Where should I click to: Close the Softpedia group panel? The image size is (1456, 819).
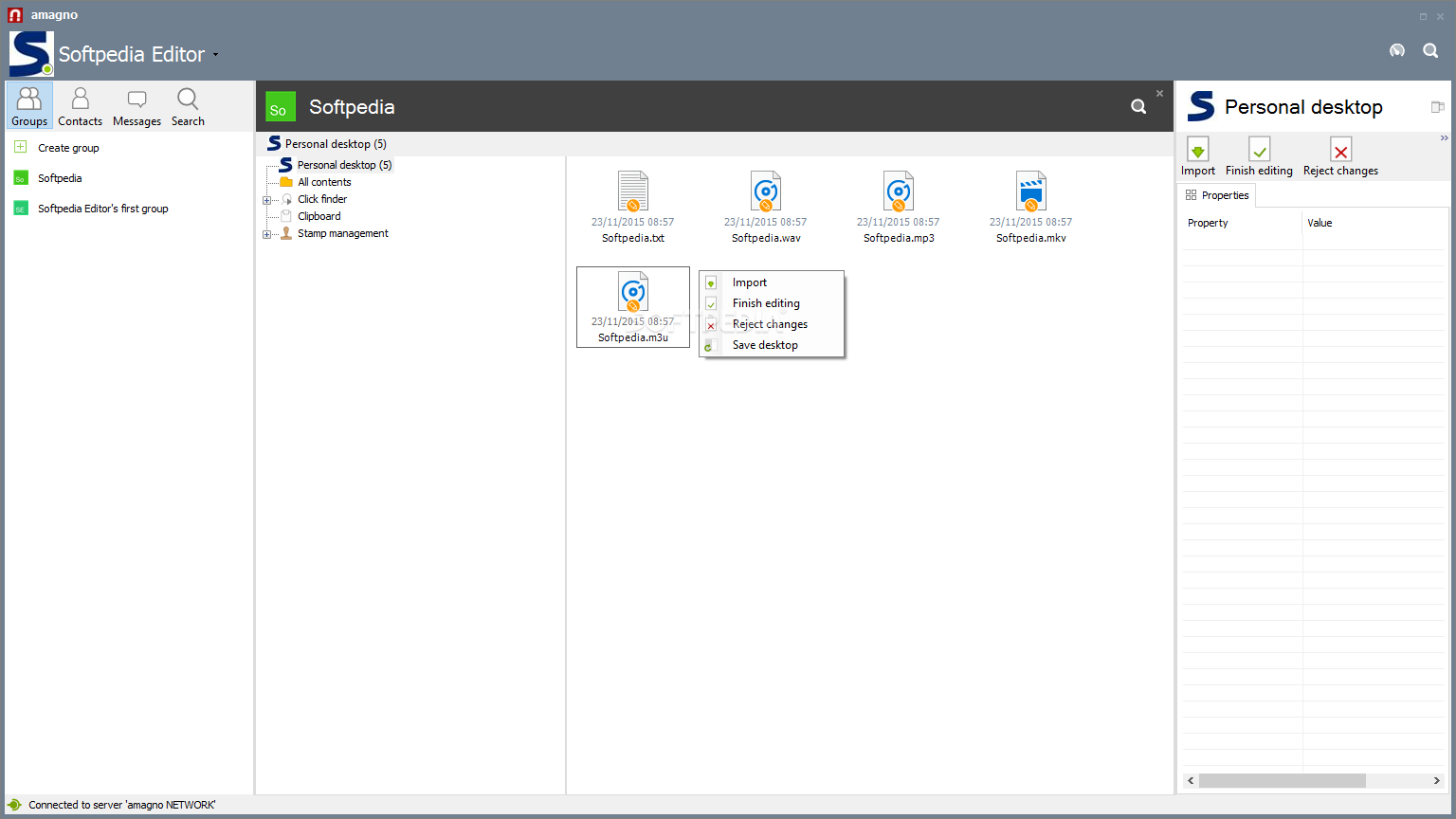1159,93
